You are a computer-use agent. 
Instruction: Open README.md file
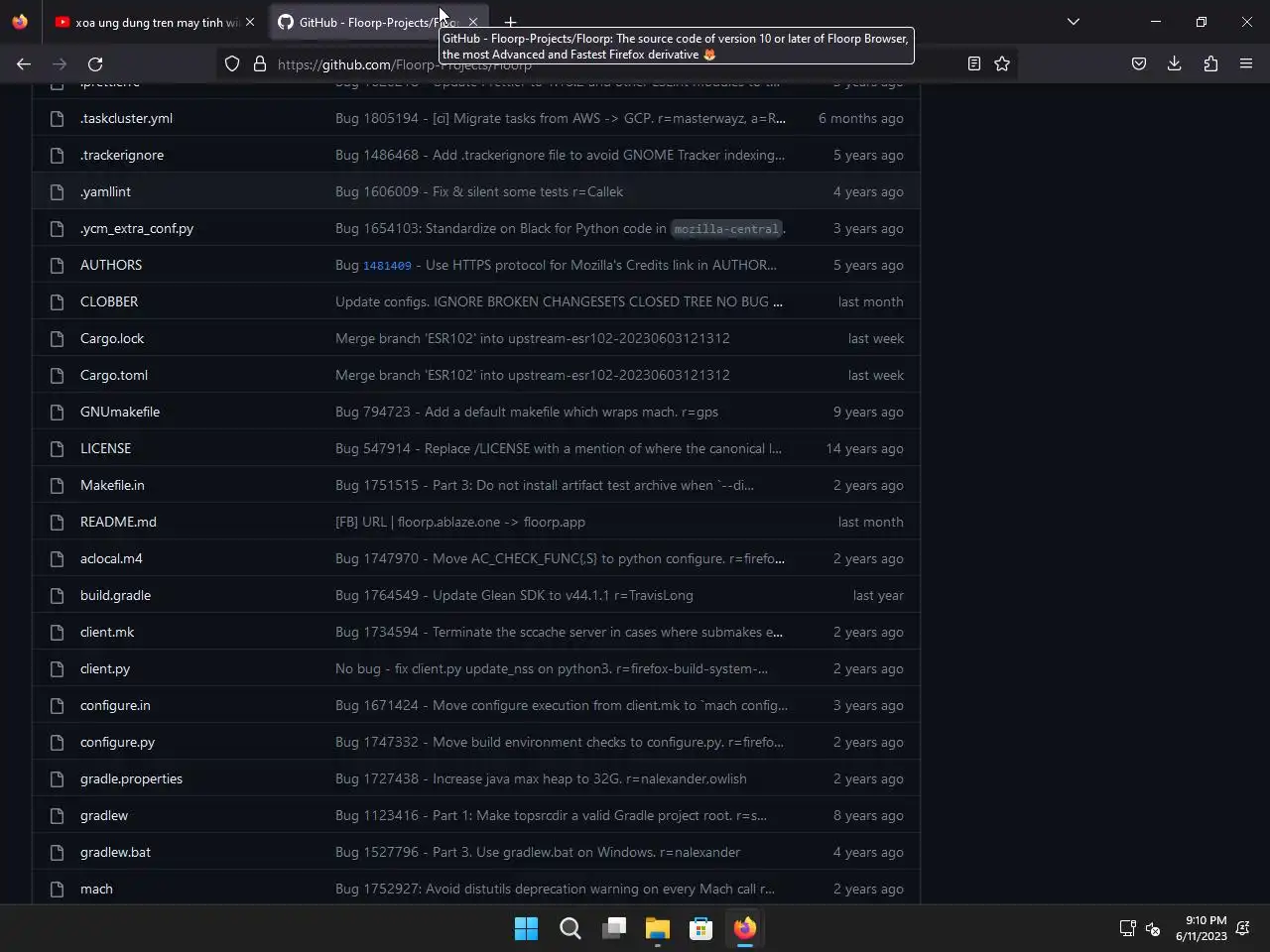[118, 522]
